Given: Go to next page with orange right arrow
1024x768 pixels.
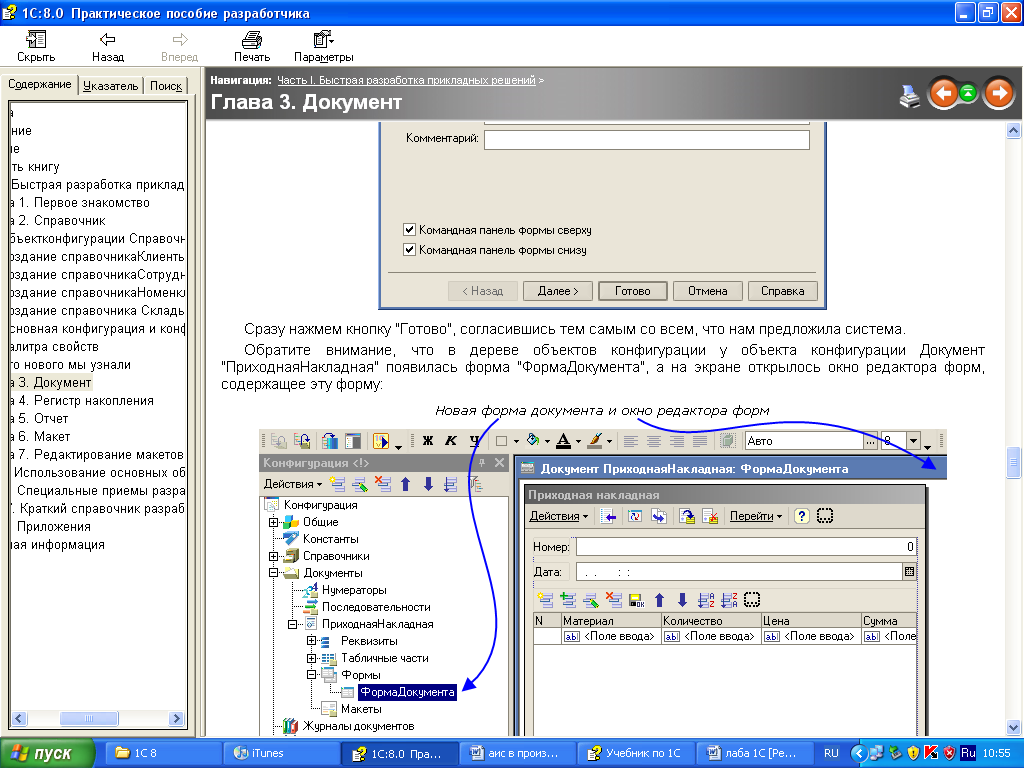Looking at the screenshot, I should (x=997, y=94).
